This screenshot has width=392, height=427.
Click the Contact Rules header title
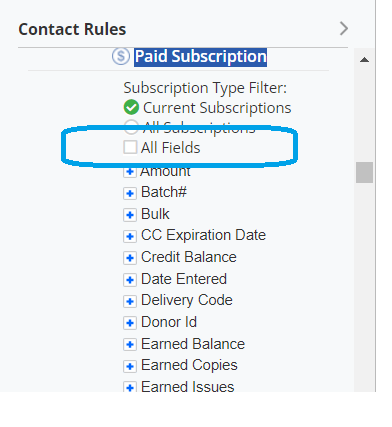pyautogui.click(x=72, y=29)
